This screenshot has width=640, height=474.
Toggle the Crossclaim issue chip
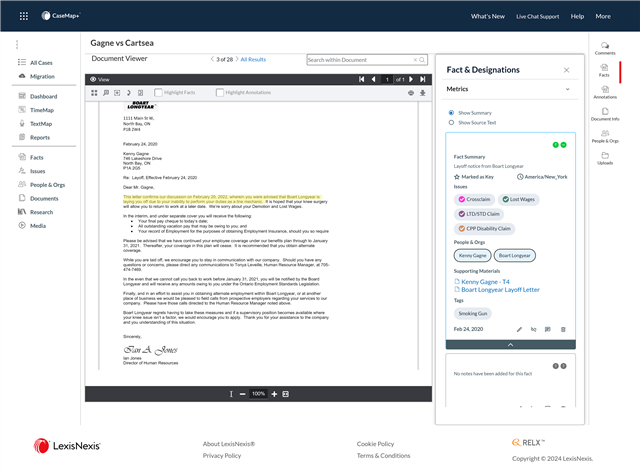click(474, 199)
